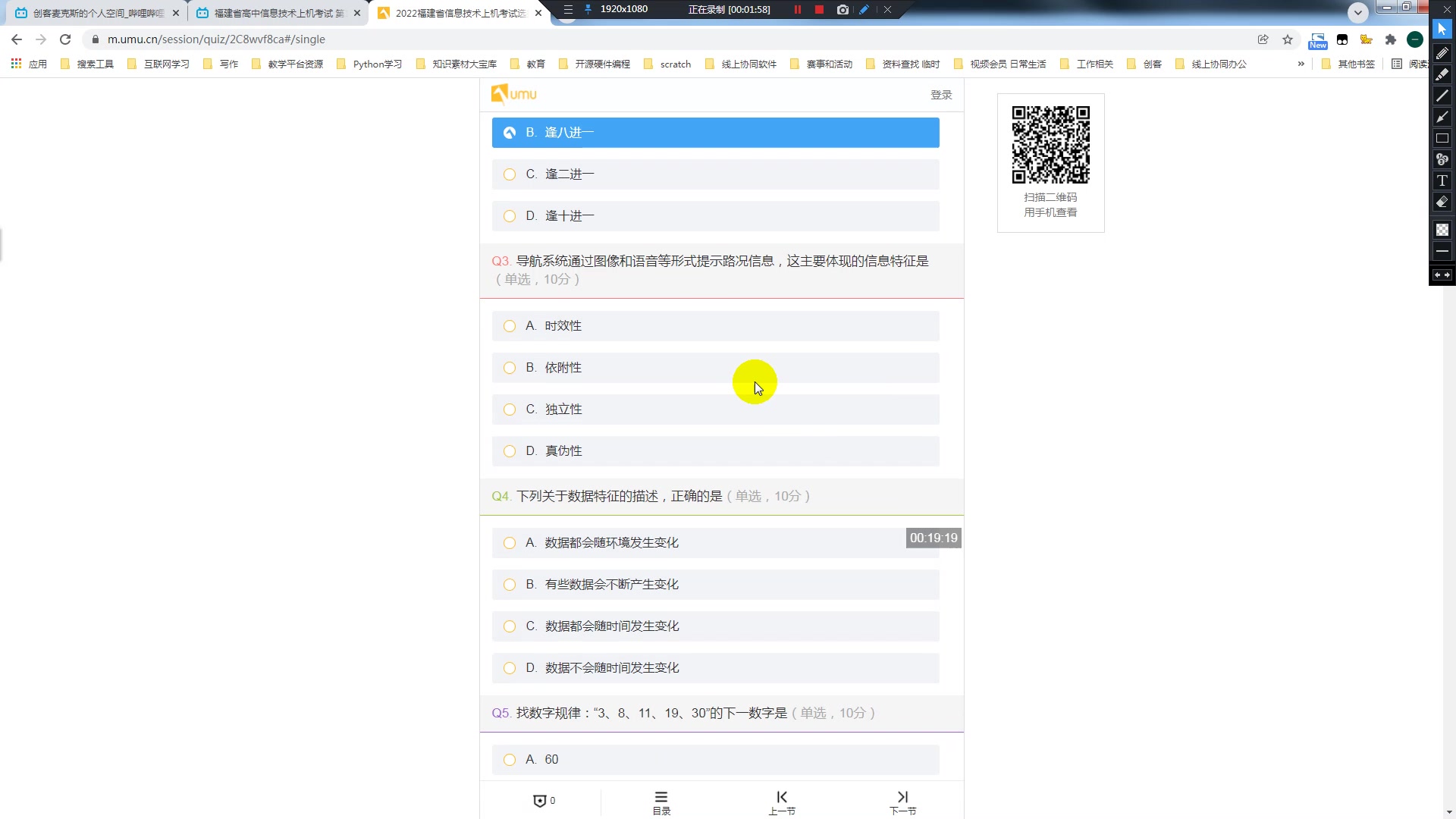Screen dimensions: 1456x819
Task: Click the toolbar move arrows handle
Action: pyautogui.click(x=1442, y=275)
